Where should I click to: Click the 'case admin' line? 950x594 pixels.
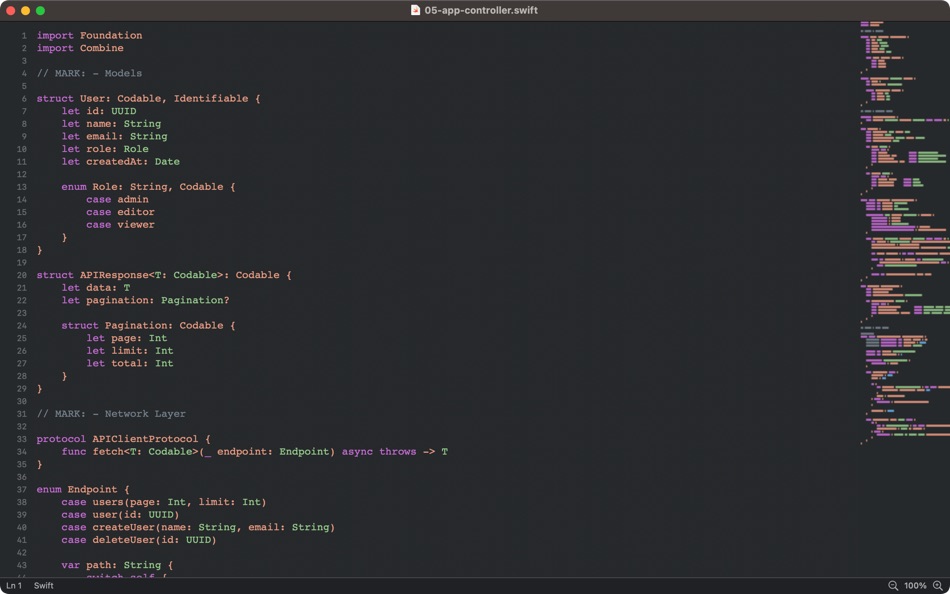pyautogui.click(x=118, y=199)
